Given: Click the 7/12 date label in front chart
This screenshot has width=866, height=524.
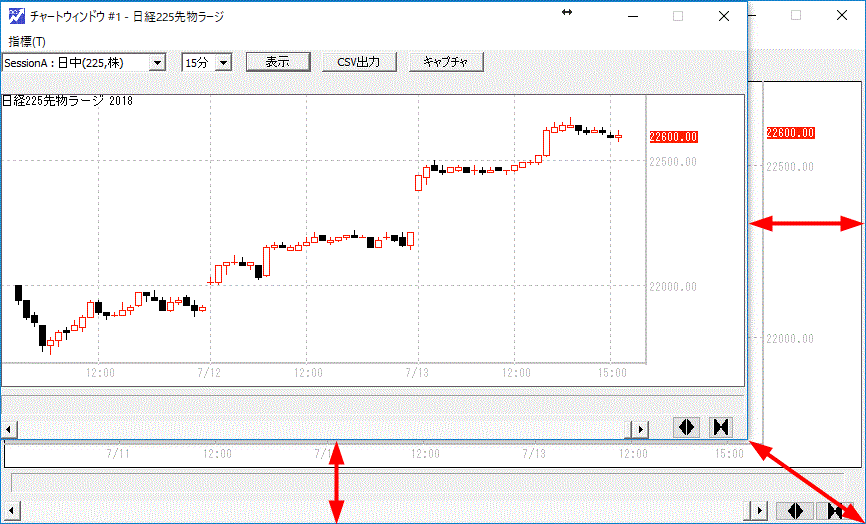Looking at the screenshot, I should click(x=209, y=373).
